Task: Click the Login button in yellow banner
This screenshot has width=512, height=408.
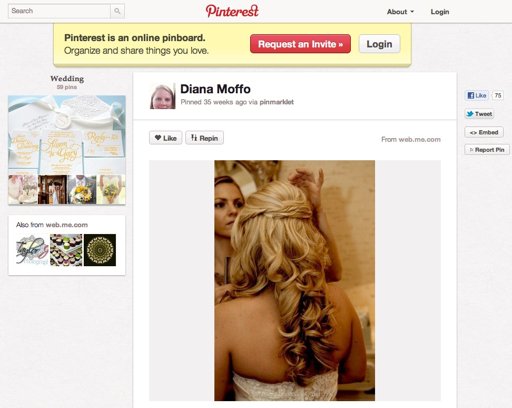Action: (x=379, y=44)
